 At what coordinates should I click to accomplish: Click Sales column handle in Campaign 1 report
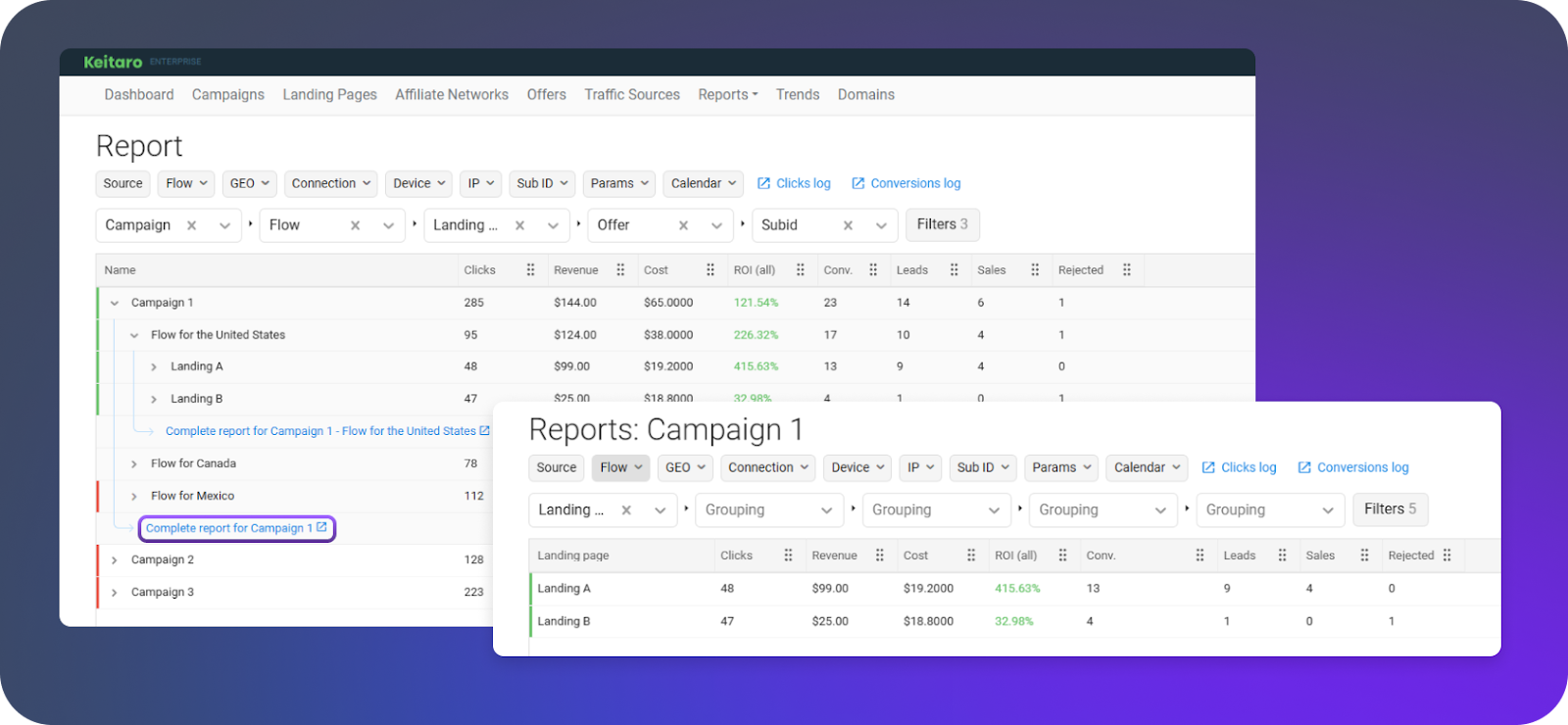coord(1364,556)
